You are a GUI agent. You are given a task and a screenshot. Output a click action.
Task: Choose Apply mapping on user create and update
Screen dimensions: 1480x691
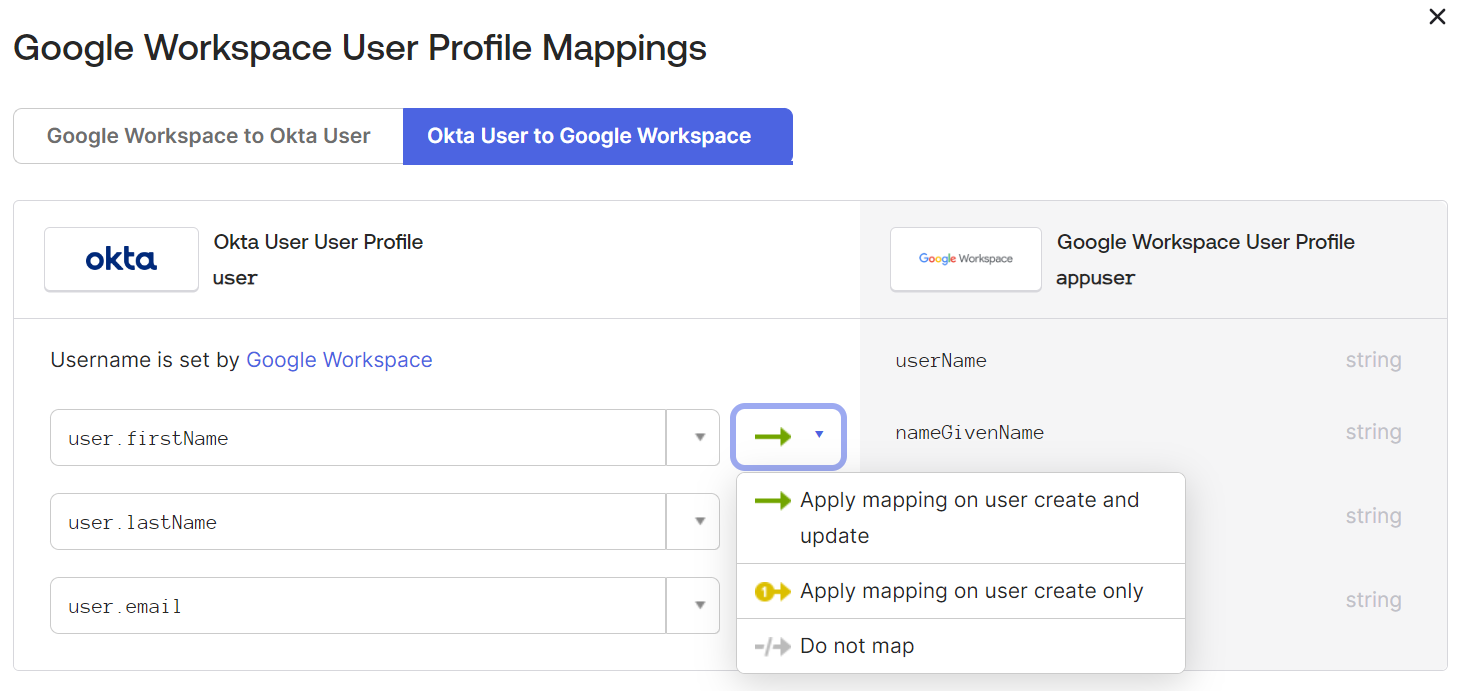tap(969, 517)
